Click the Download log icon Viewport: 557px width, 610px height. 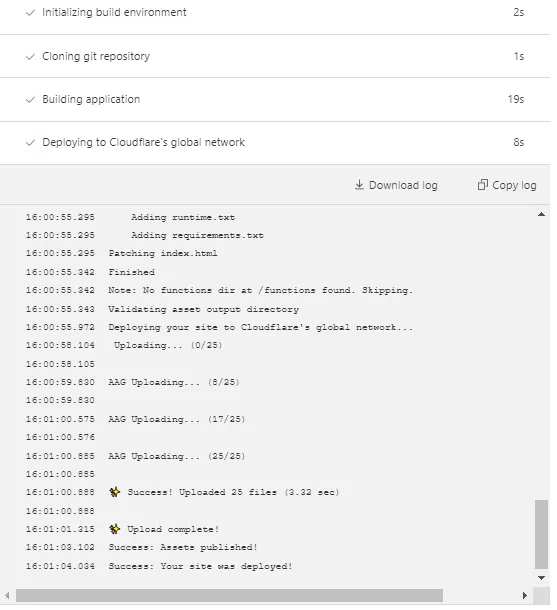(359, 185)
